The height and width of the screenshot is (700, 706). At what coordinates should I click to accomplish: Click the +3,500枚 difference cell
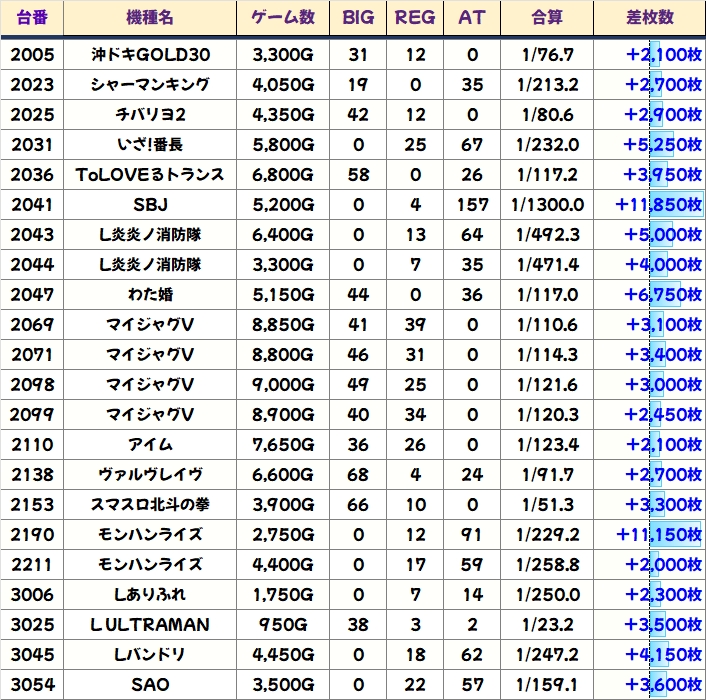click(x=650, y=625)
